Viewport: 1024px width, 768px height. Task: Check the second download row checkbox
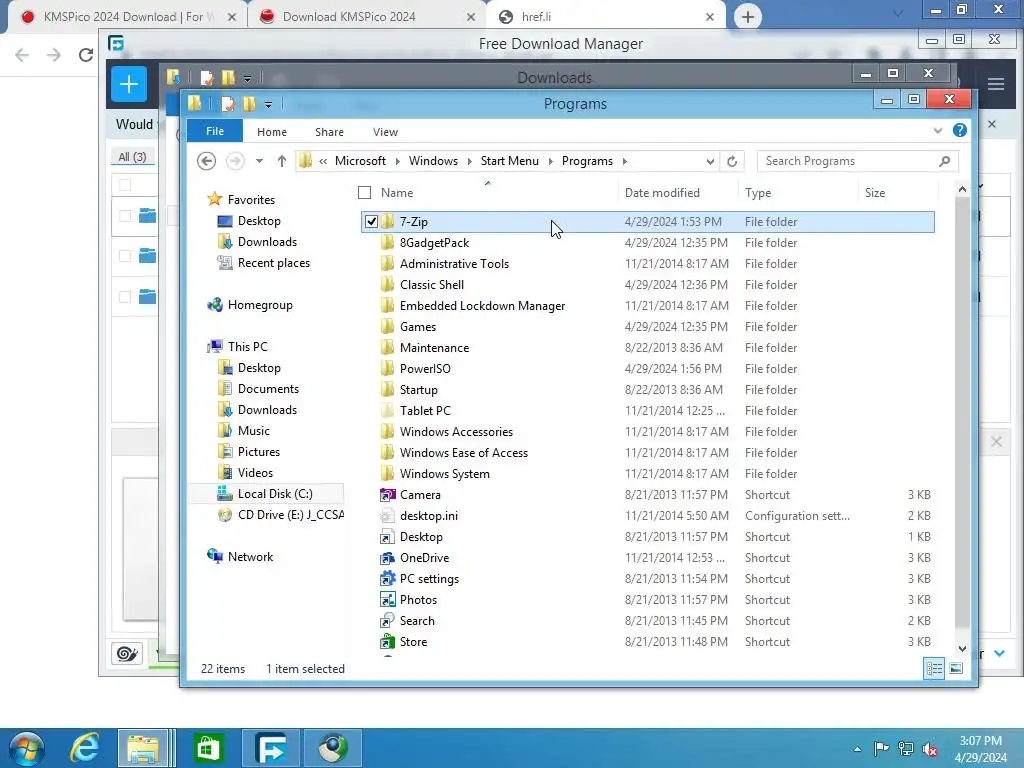[125, 256]
